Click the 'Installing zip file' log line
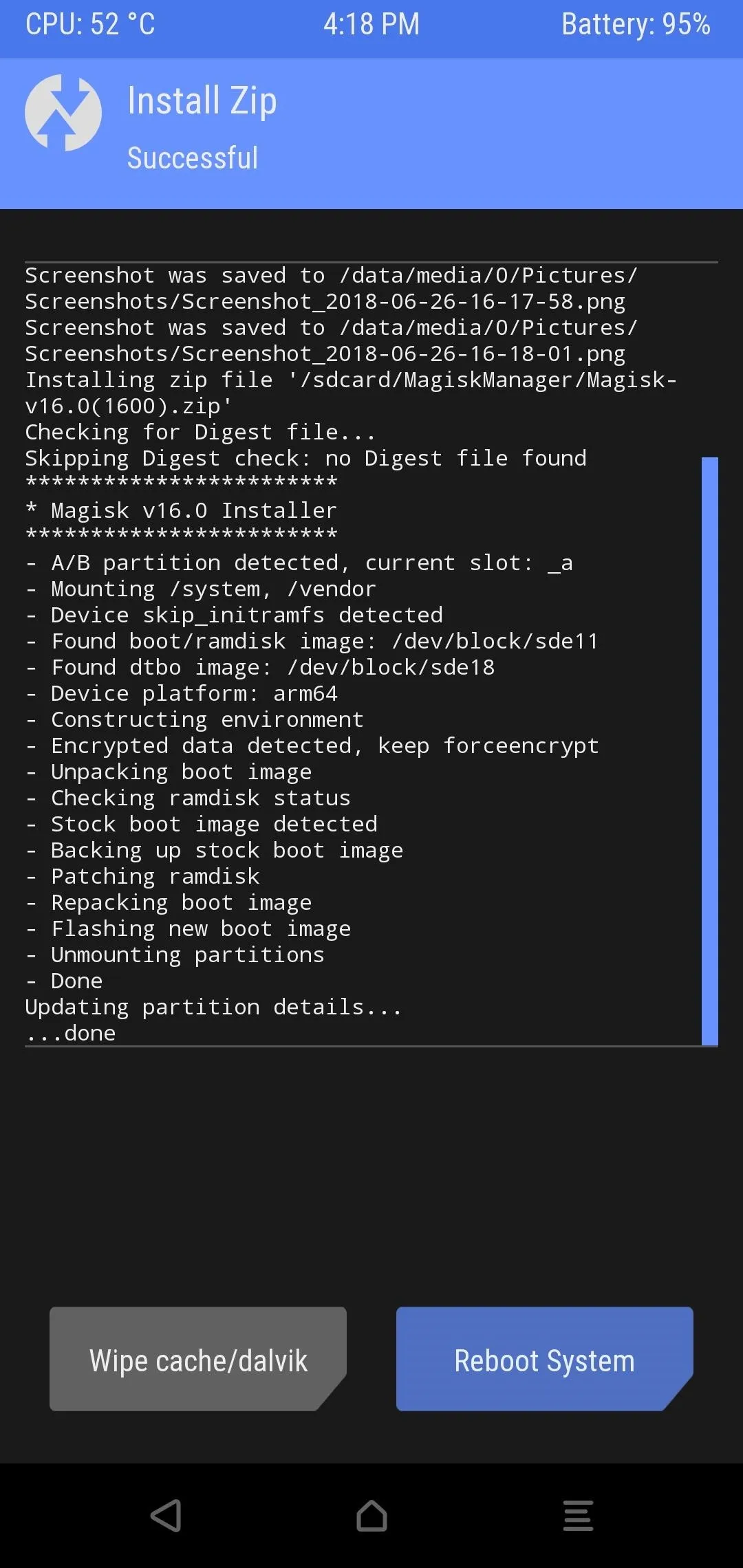743x1568 pixels. coord(351,393)
